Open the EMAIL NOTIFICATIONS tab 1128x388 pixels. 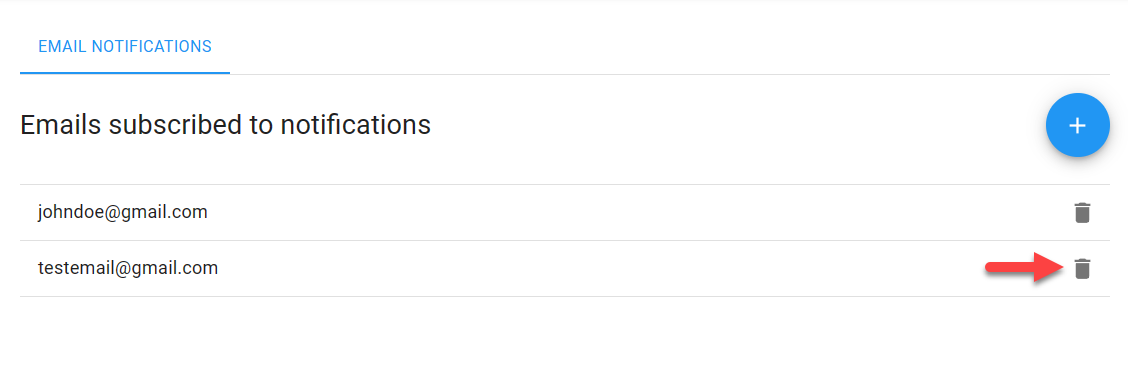[125, 47]
